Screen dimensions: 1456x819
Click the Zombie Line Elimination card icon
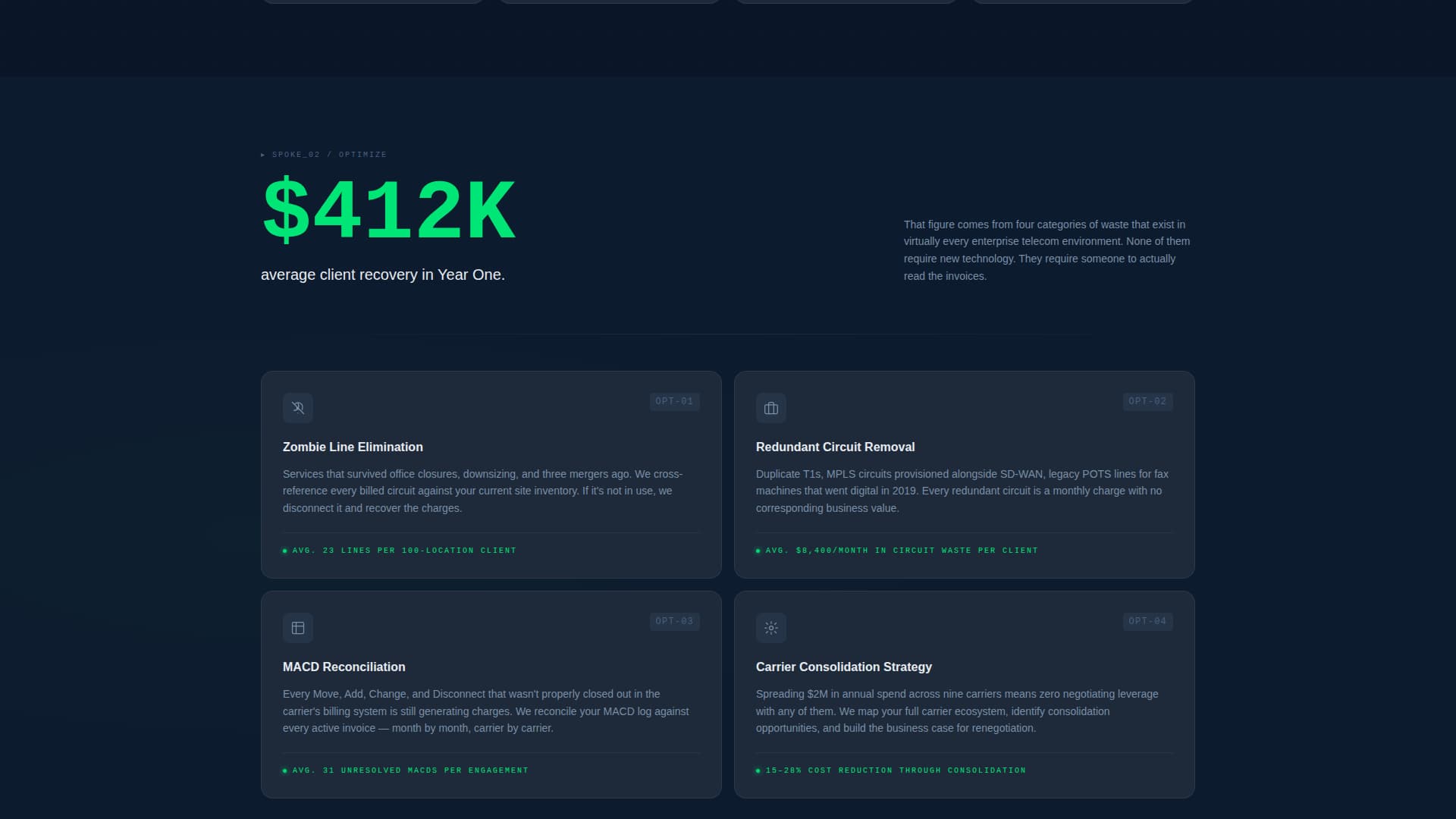(x=298, y=408)
